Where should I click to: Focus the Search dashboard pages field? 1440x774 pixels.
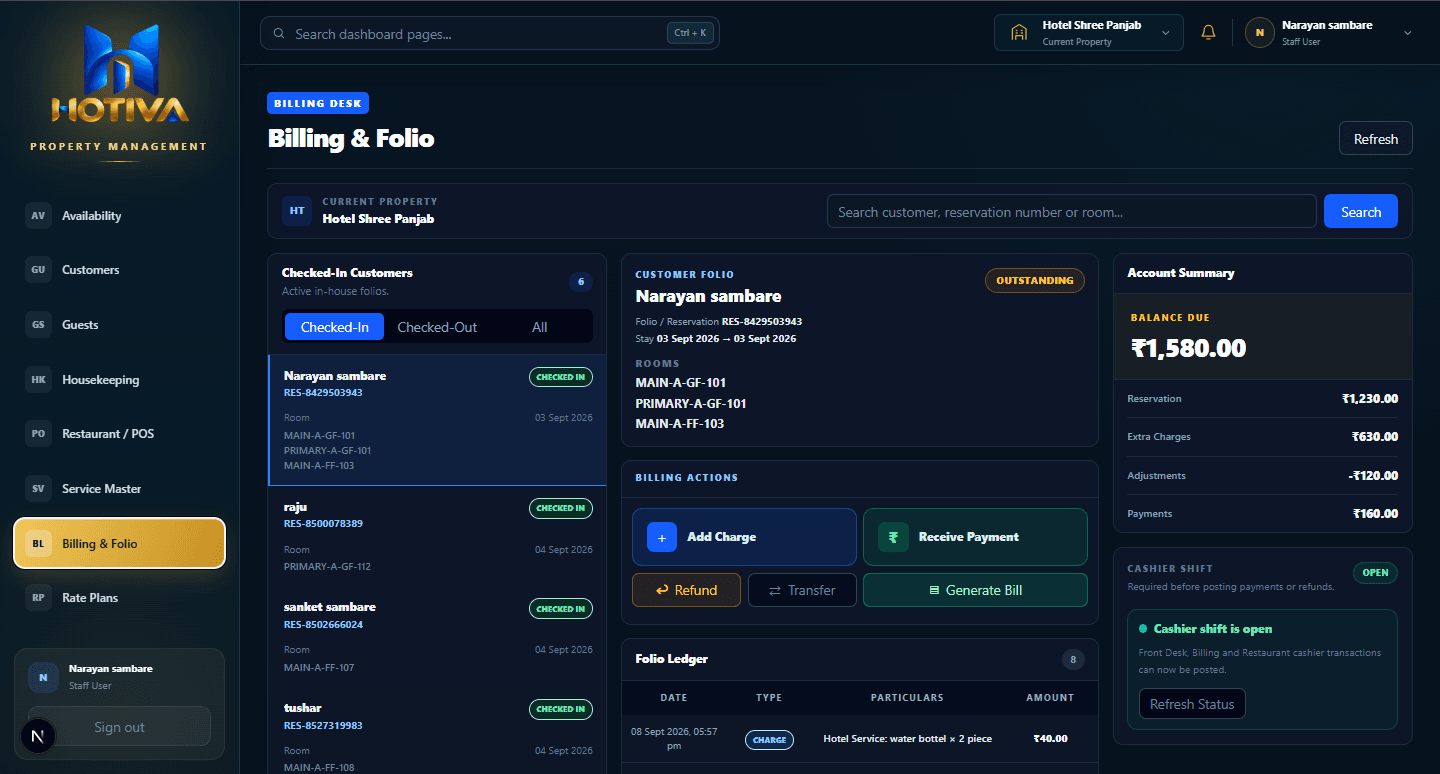click(x=490, y=33)
